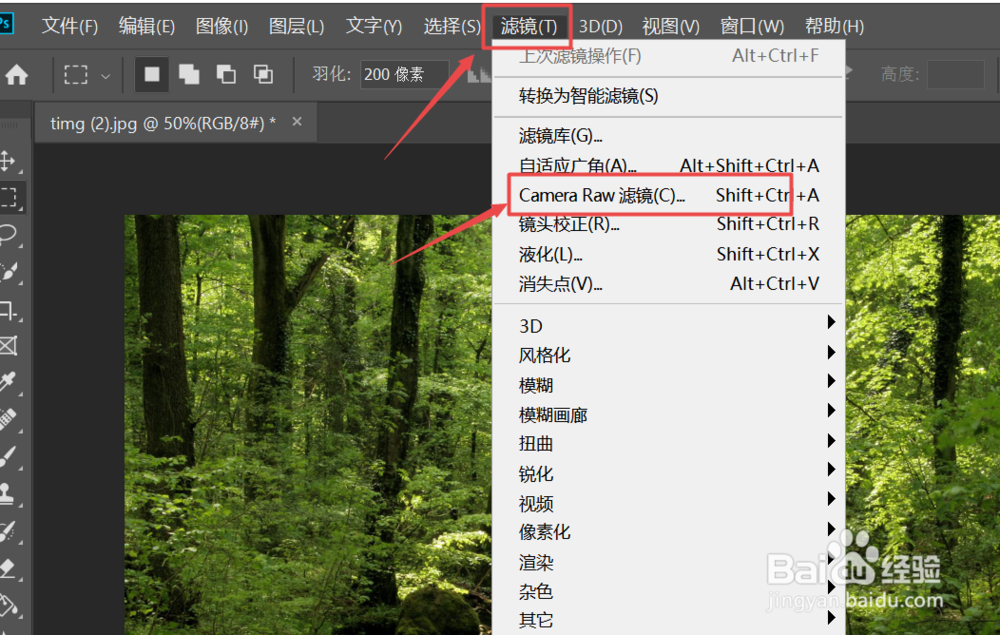1000x635 pixels.
Task: Expand the 风格化 submenu
Action: coord(668,355)
